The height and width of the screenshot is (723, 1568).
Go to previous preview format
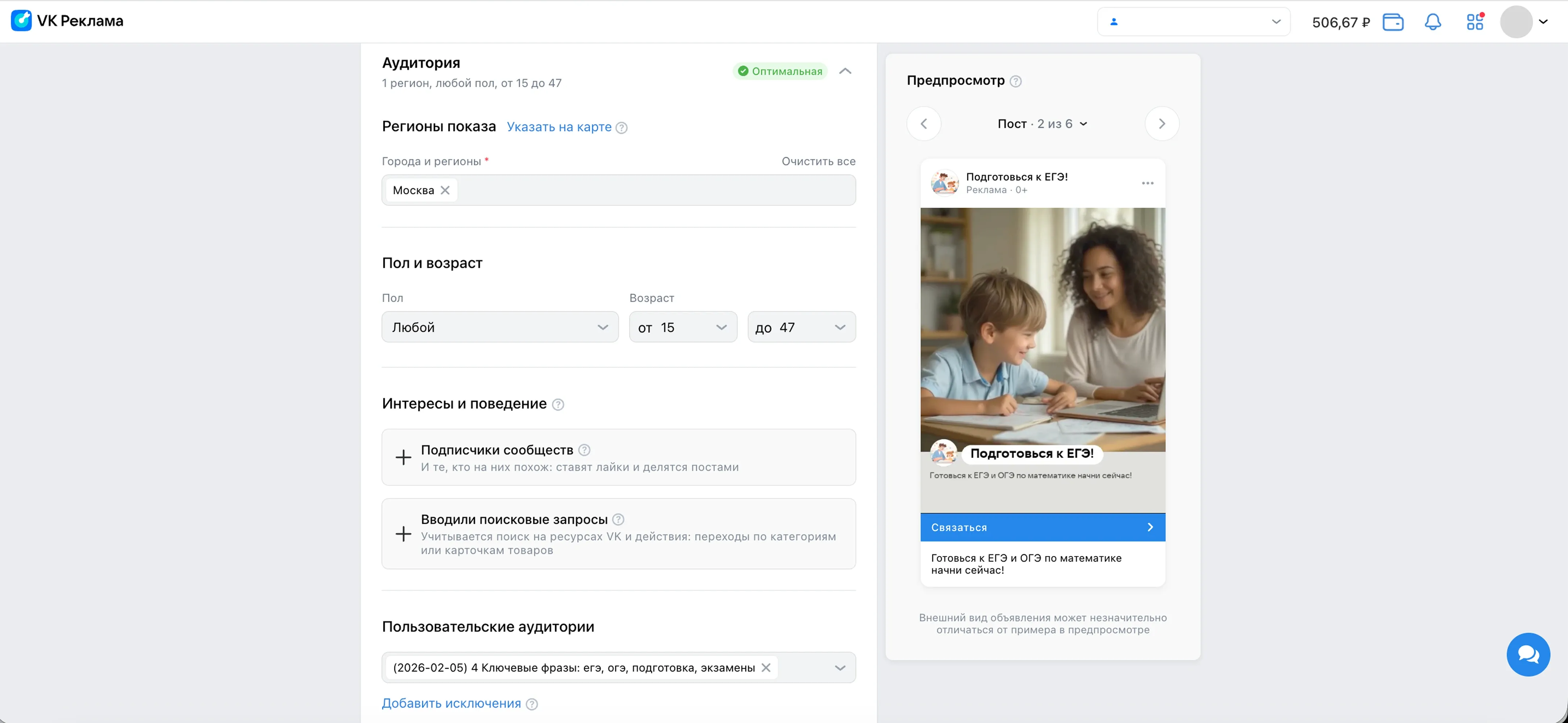pyautogui.click(x=923, y=124)
